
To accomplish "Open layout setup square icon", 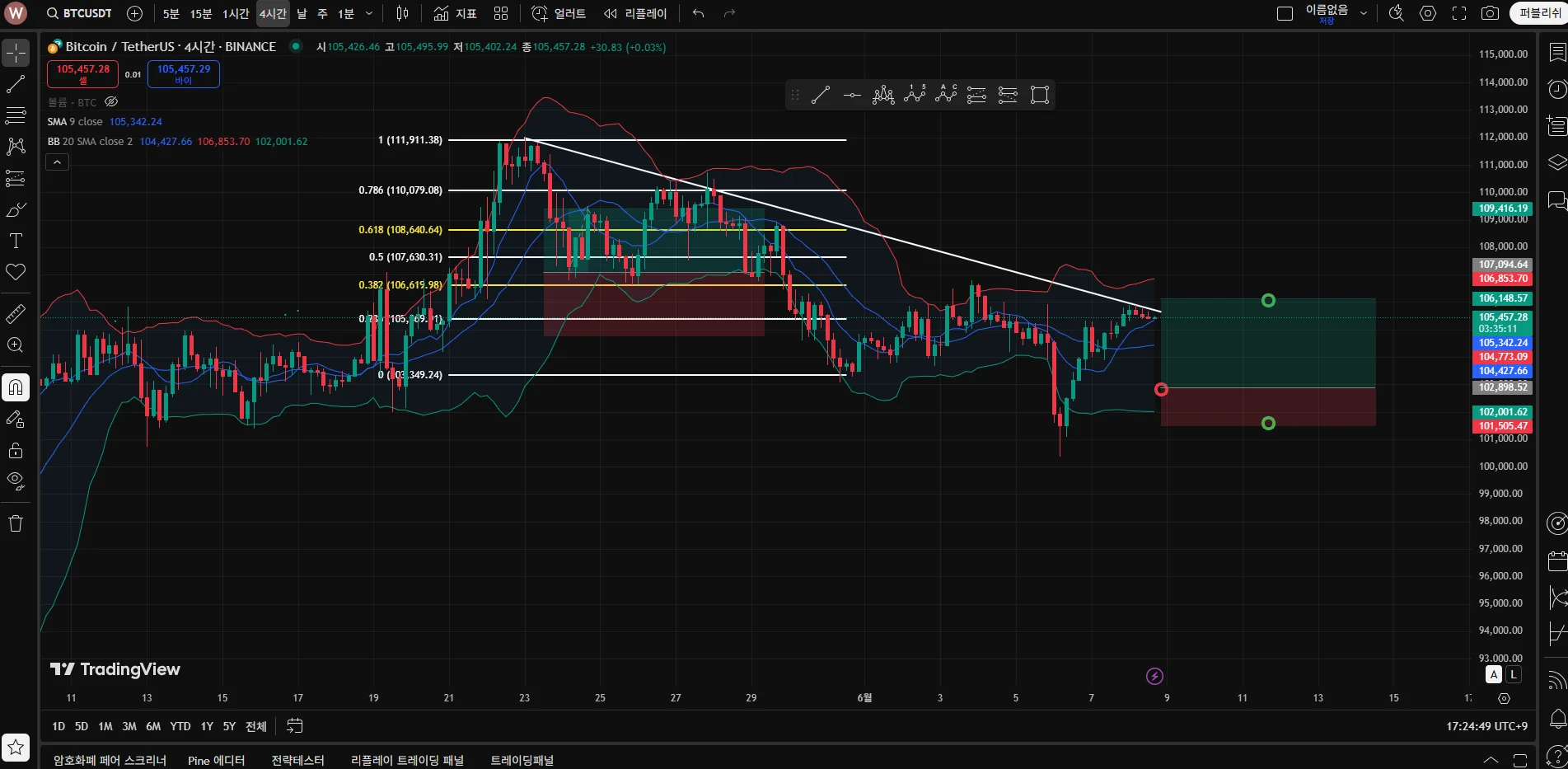I will [x=1285, y=14].
